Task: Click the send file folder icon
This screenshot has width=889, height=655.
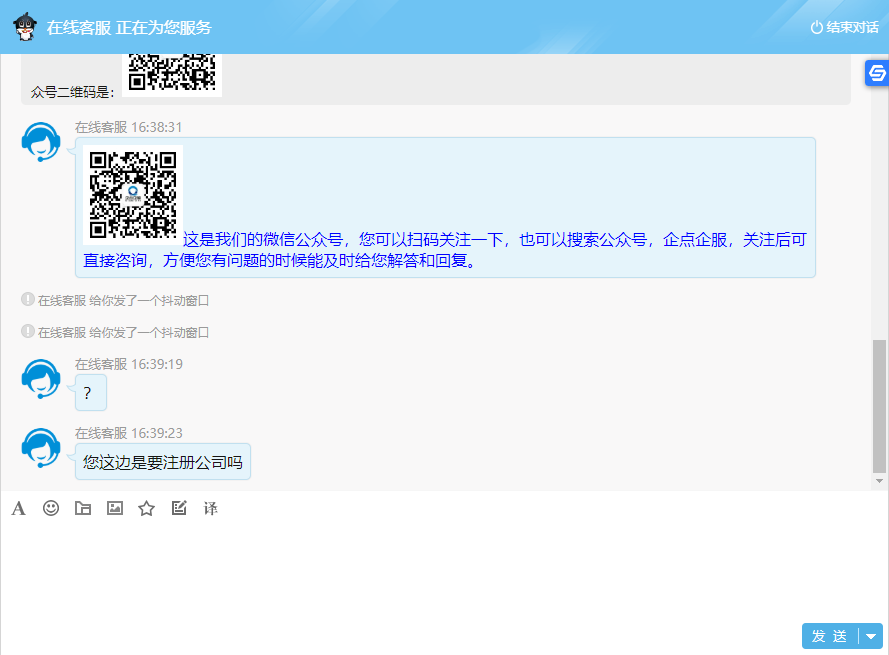Action: click(x=82, y=508)
